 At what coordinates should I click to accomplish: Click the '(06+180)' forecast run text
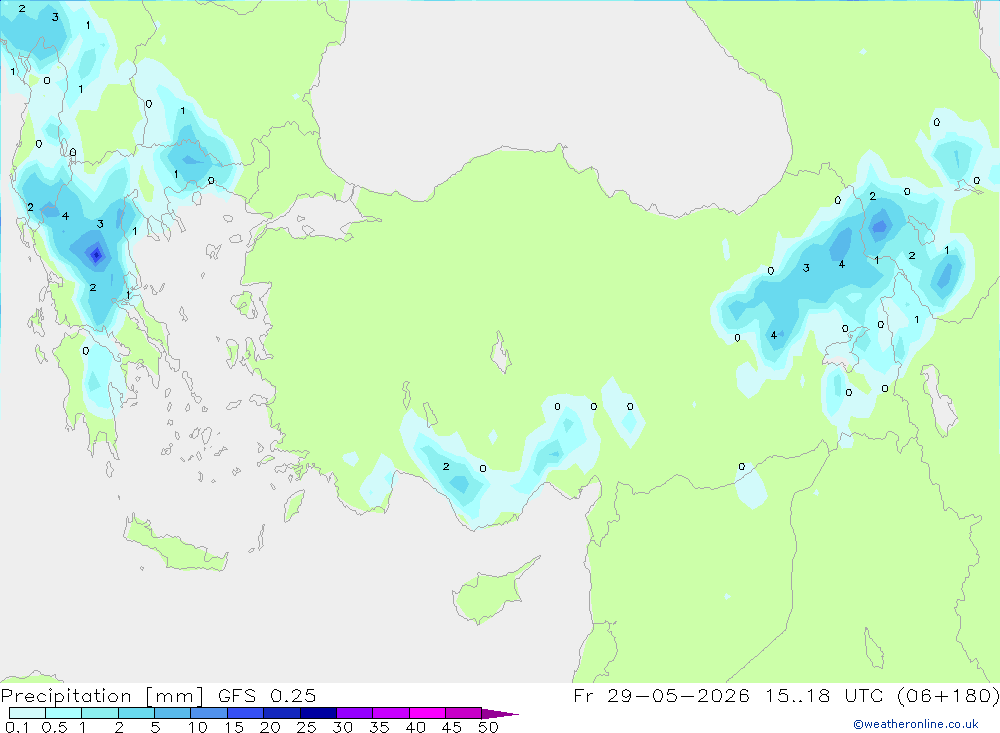click(948, 695)
